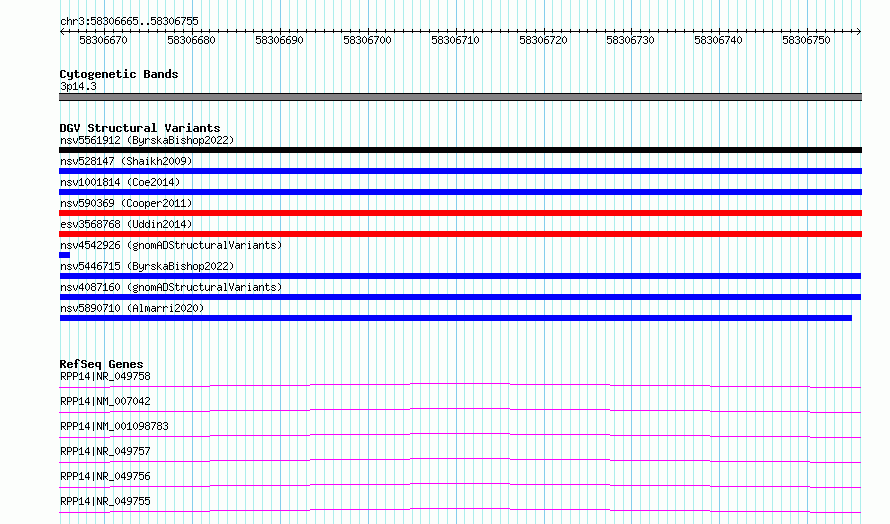The image size is (890, 524).
Task: Click ruler position 58306740
Action: [x=719, y=40]
